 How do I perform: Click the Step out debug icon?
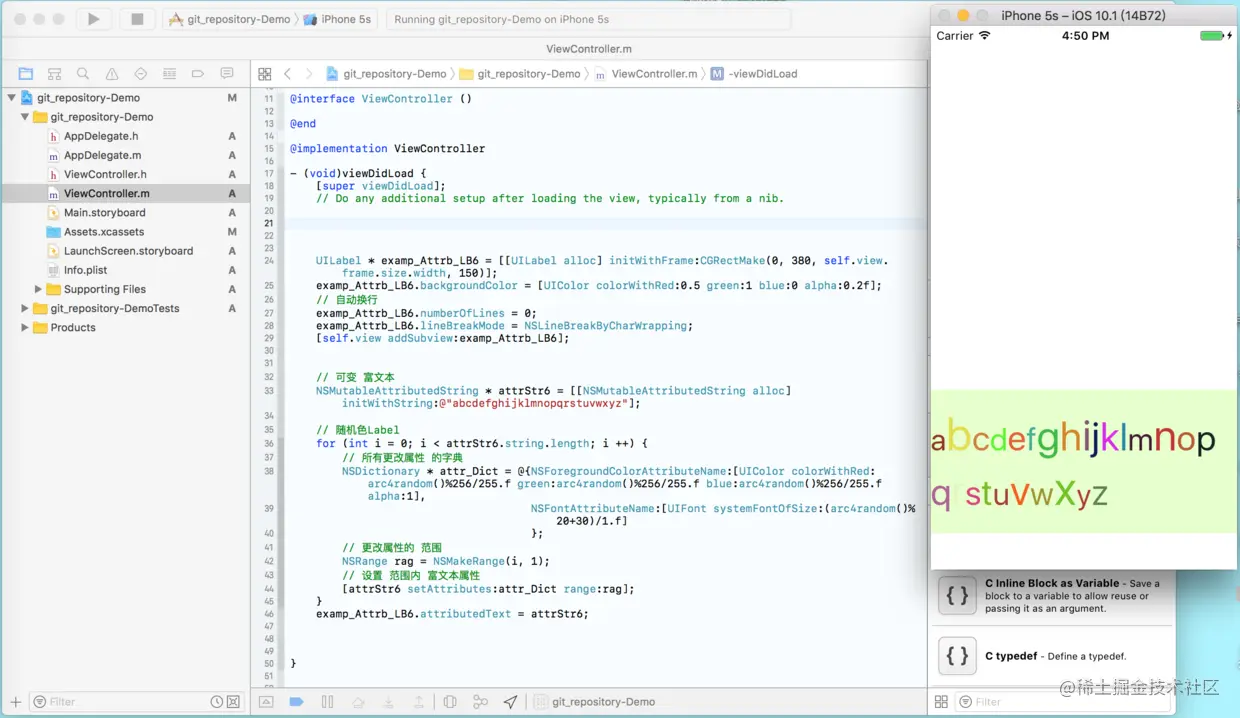point(419,702)
